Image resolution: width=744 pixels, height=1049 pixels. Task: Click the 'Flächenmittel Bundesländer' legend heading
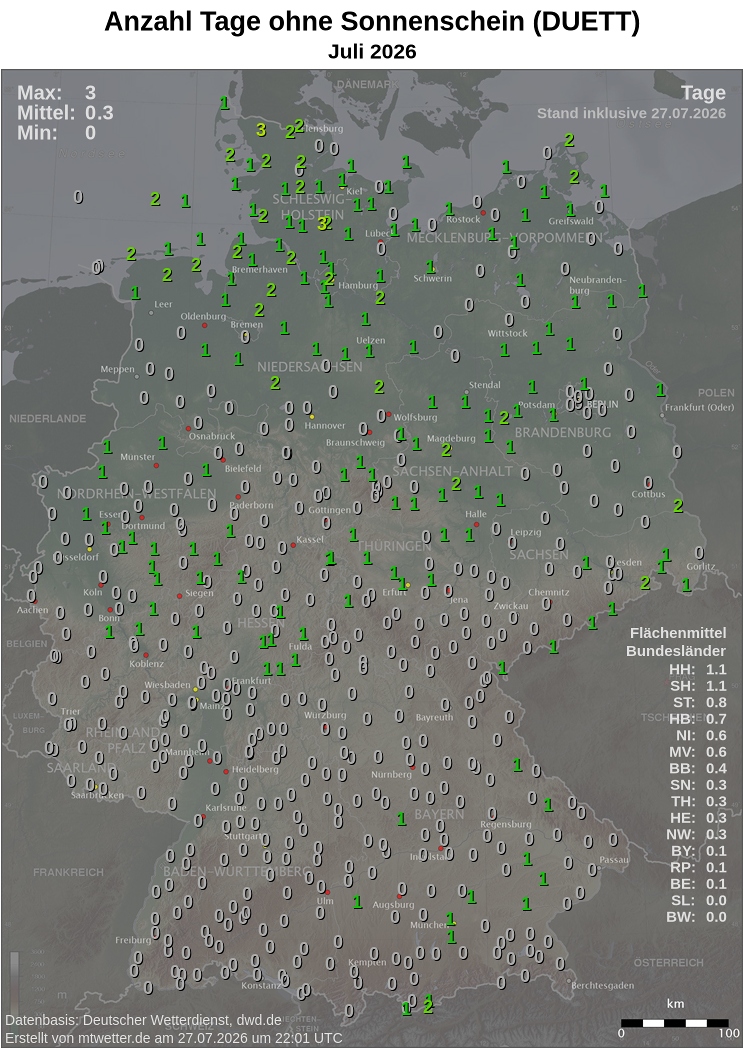tap(676, 642)
